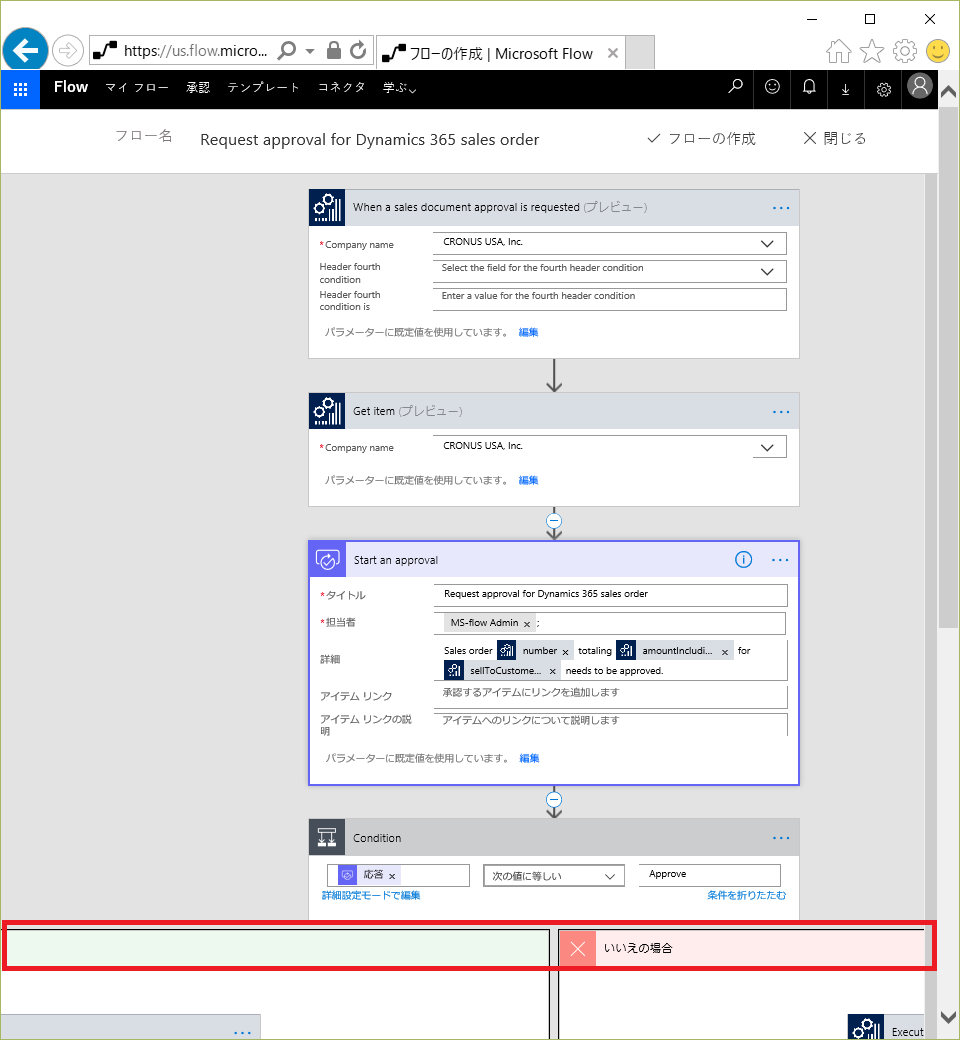The image size is (960, 1040).
Task: Click the Approve condition value field
Action: tap(709, 875)
